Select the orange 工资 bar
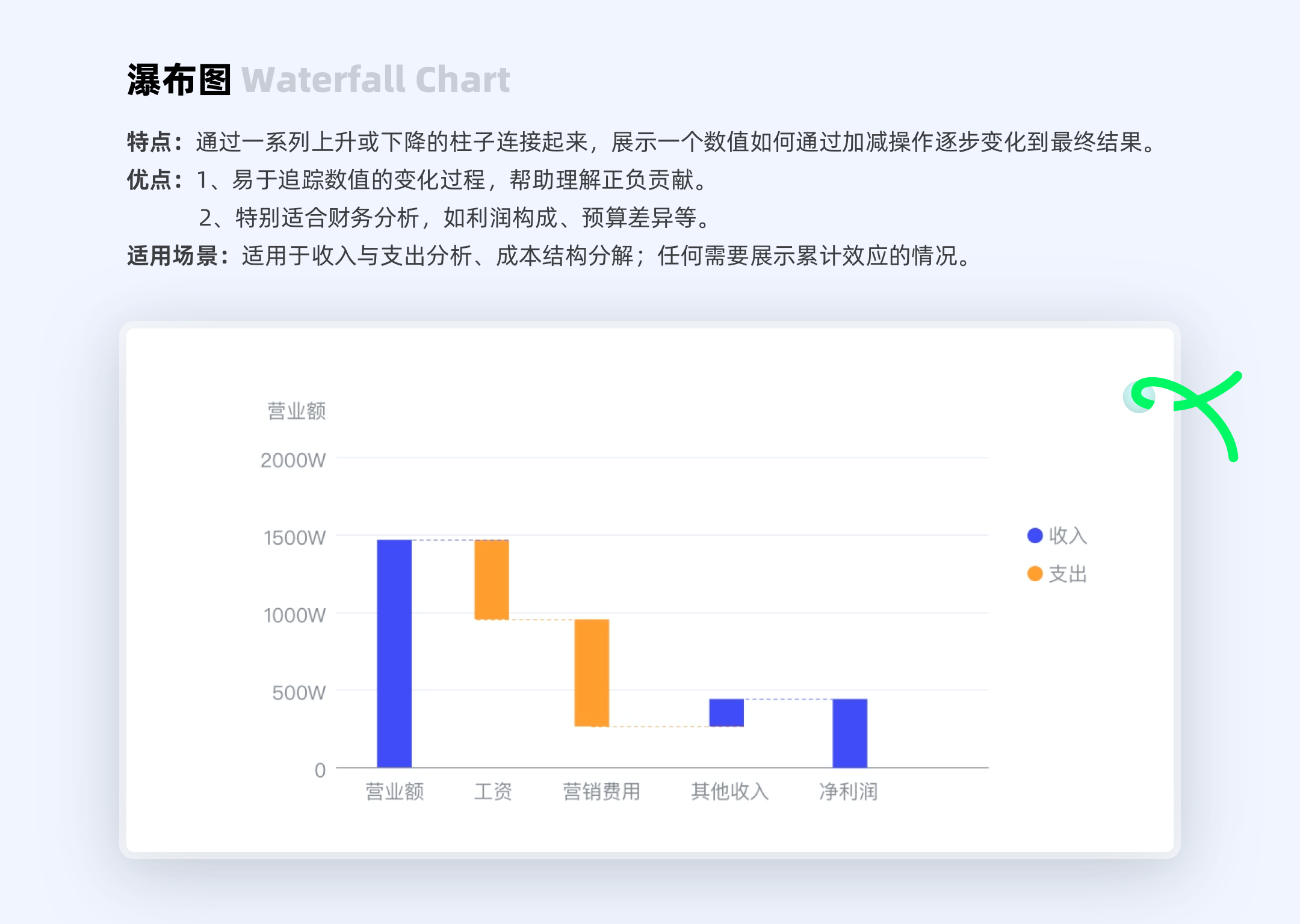 (492, 579)
